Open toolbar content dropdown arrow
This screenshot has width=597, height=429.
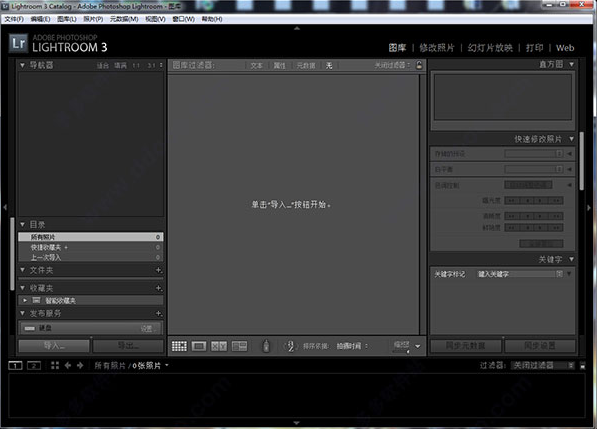click(x=418, y=346)
